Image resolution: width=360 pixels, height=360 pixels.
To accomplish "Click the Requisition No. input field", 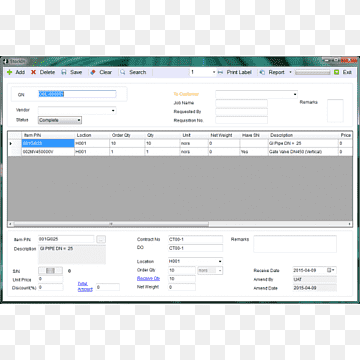I will [241, 120].
